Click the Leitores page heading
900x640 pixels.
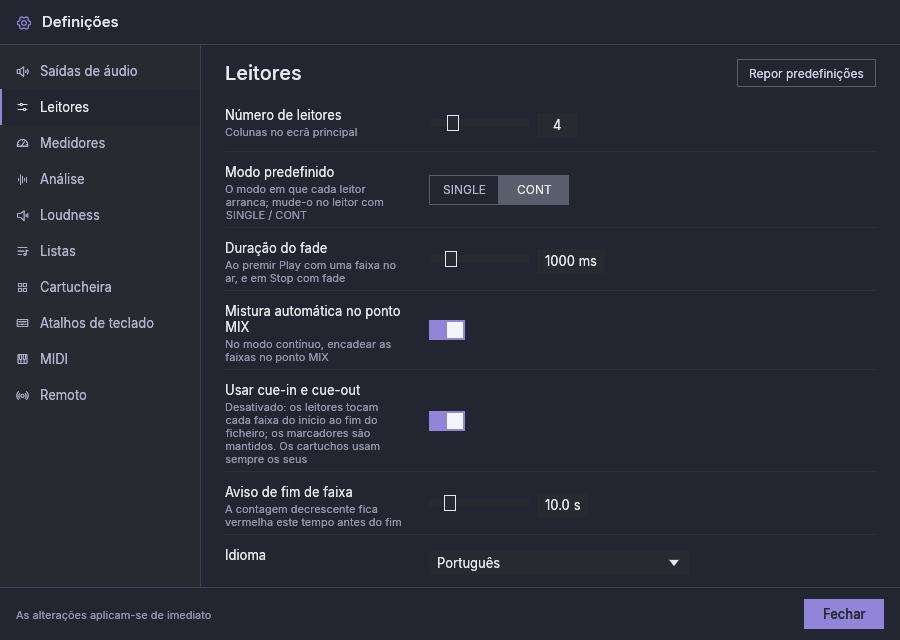(263, 73)
